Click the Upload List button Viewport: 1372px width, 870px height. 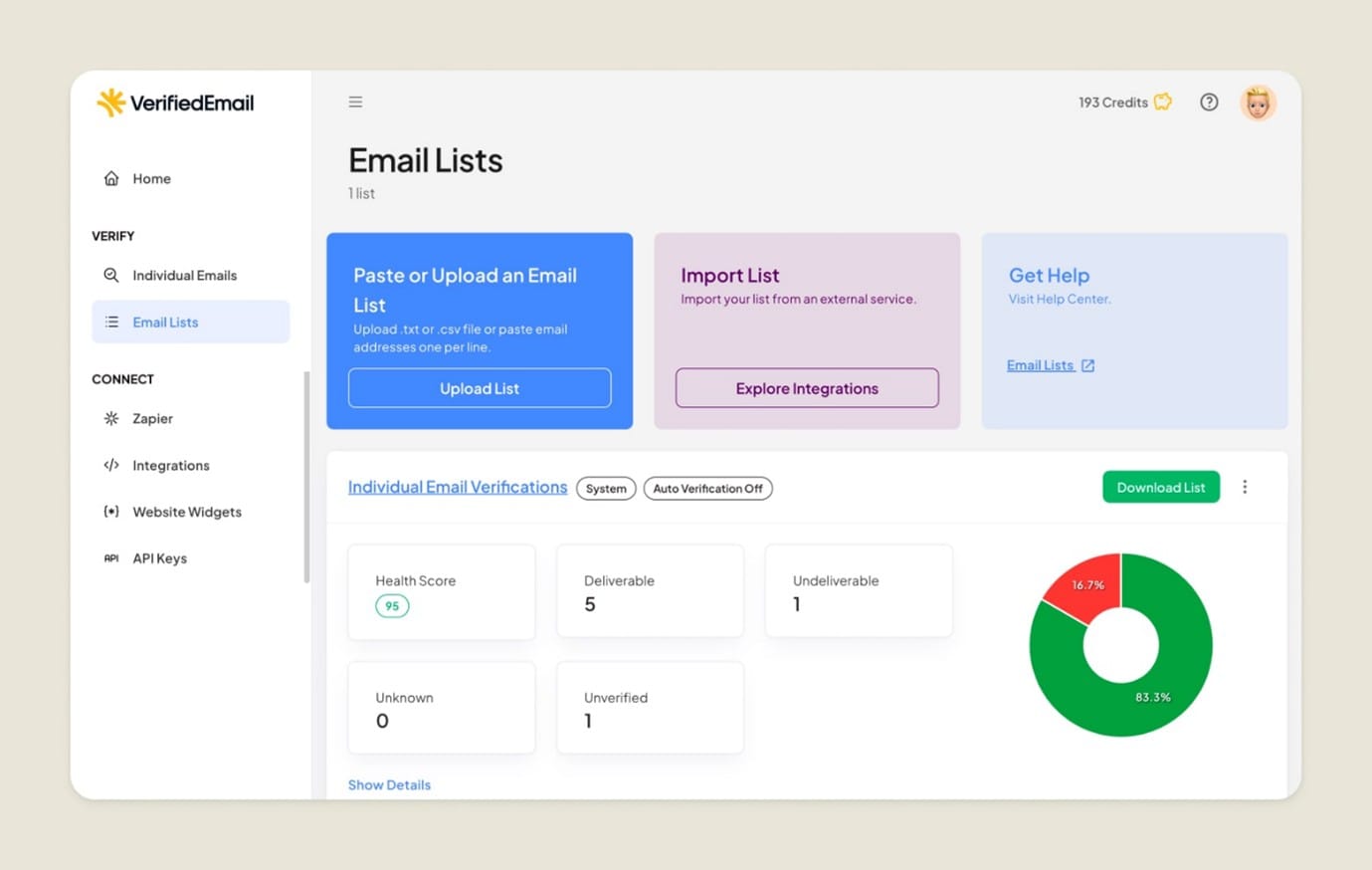point(480,388)
